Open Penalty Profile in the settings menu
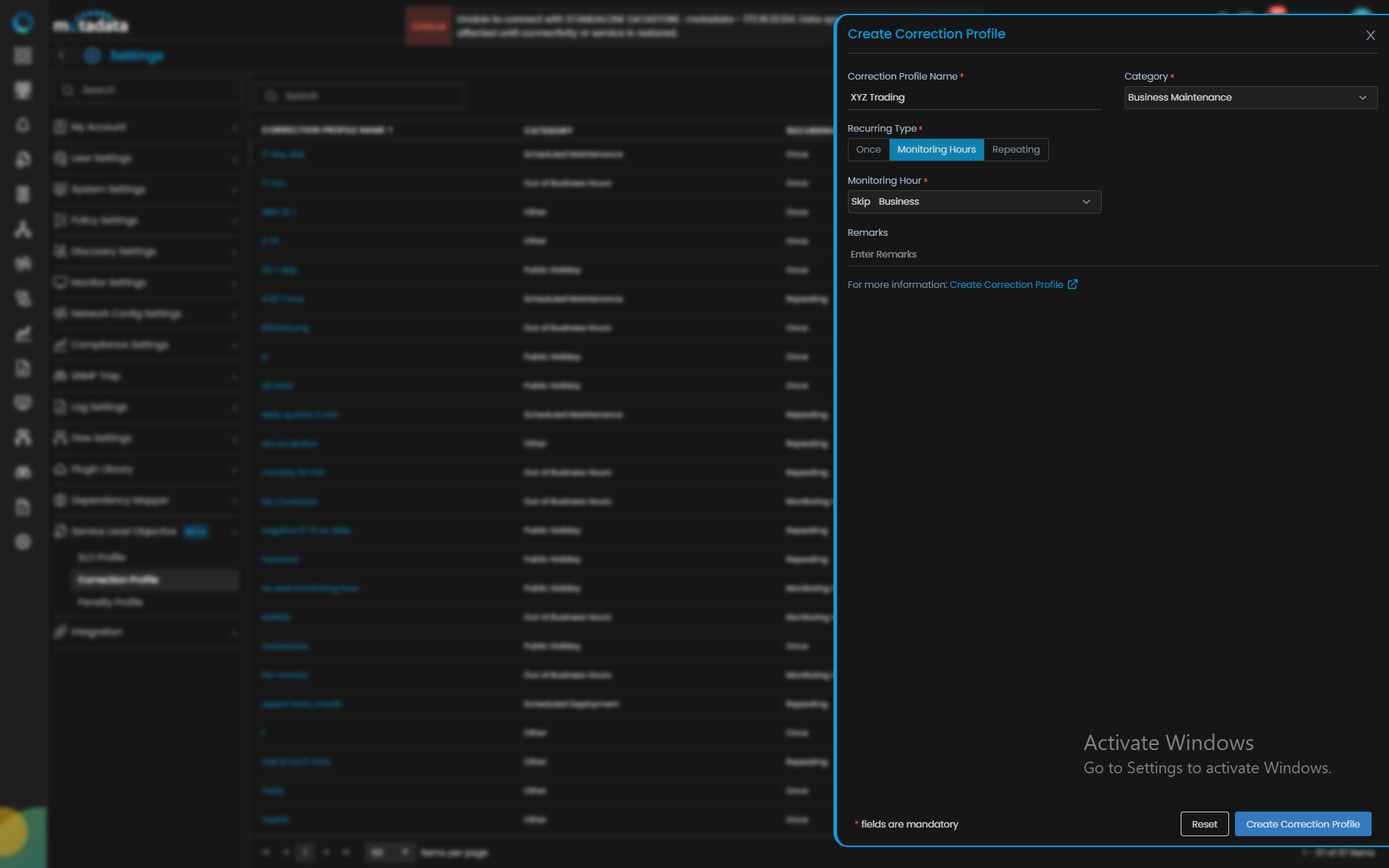This screenshot has width=1389, height=868. click(x=111, y=603)
